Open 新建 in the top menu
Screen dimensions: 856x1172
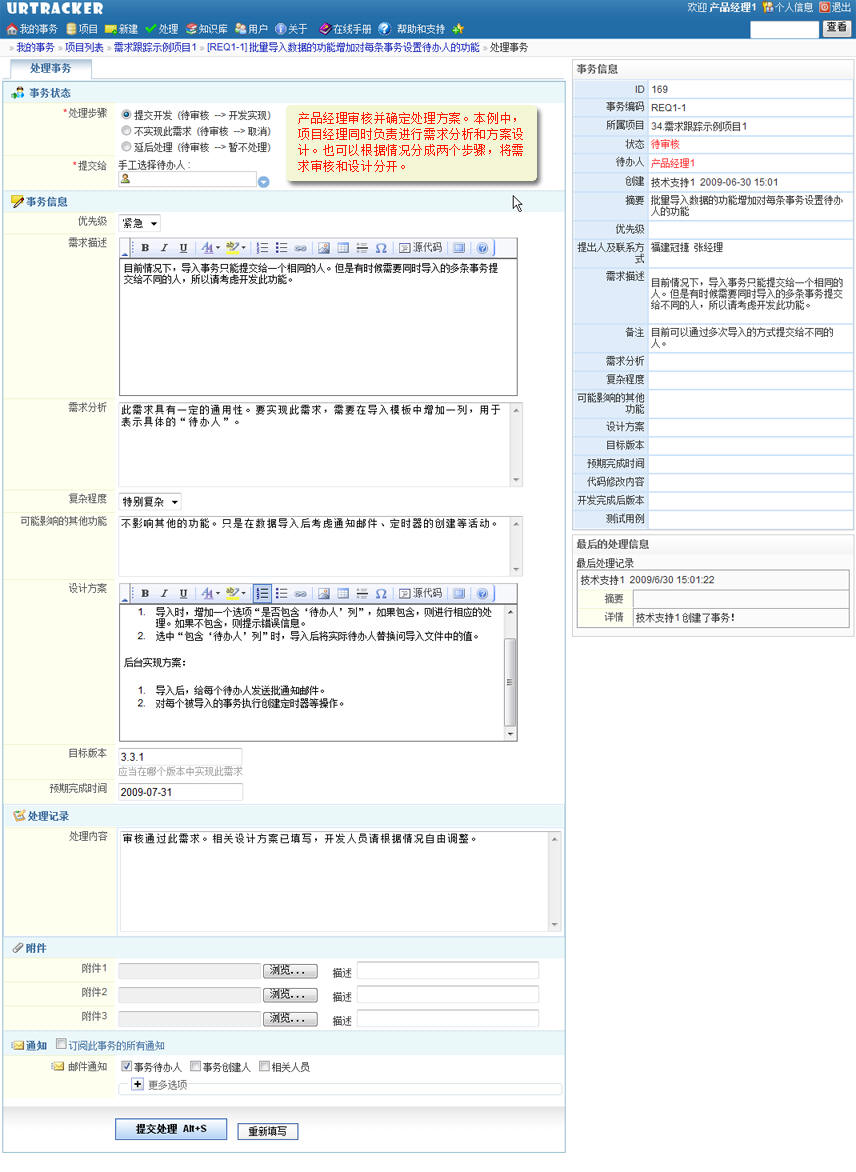pos(122,29)
